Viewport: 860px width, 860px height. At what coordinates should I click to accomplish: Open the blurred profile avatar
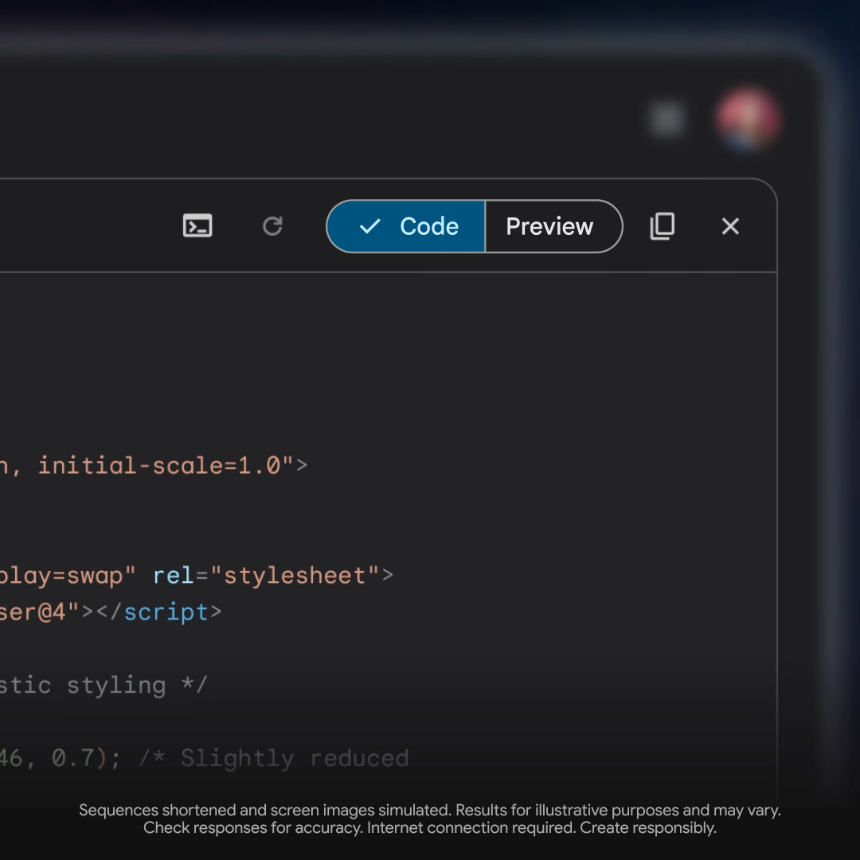(x=748, y=118)
